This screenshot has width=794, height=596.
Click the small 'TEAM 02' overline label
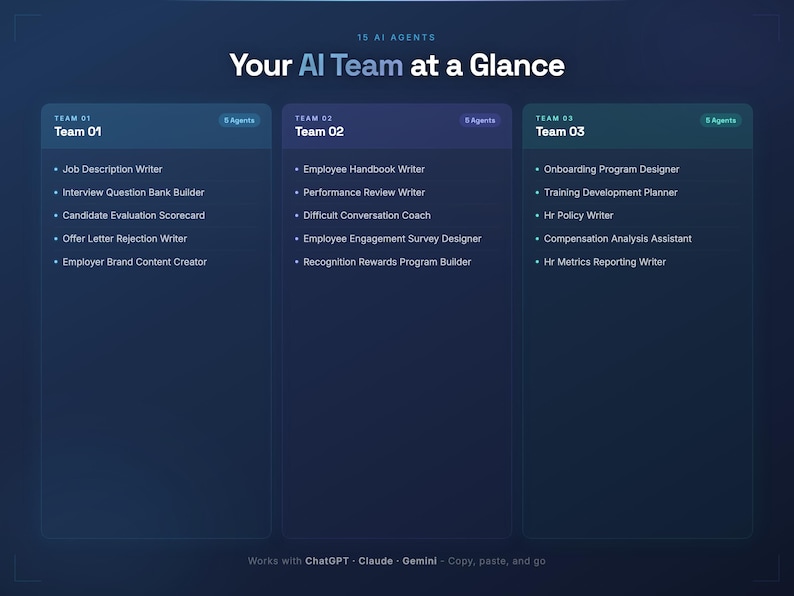tap(314, 118)
